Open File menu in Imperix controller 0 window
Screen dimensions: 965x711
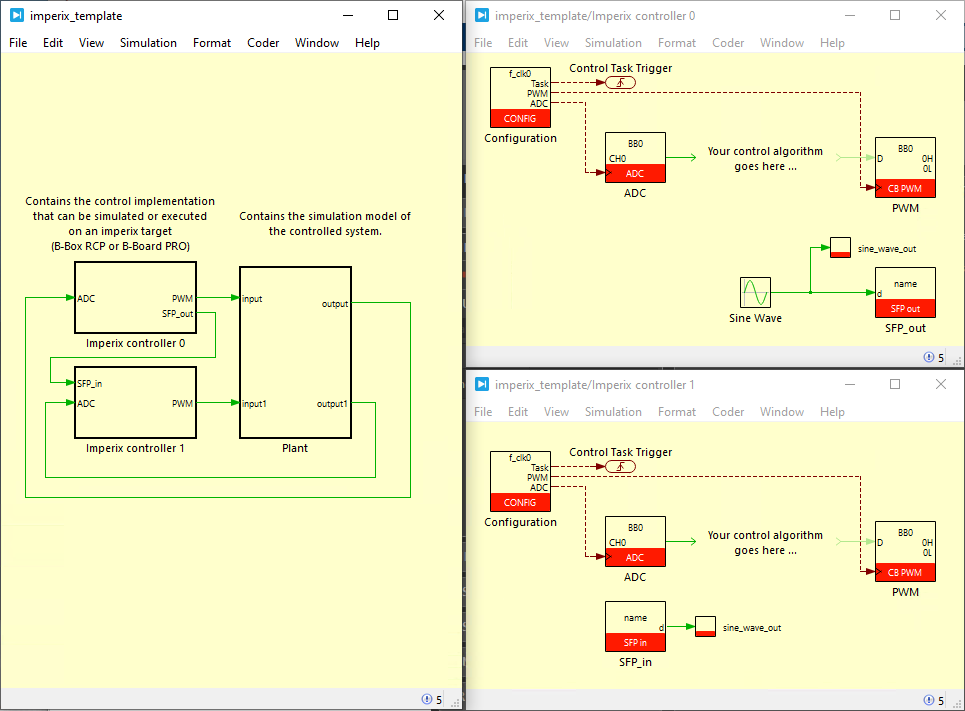click(x=483, y=42)
